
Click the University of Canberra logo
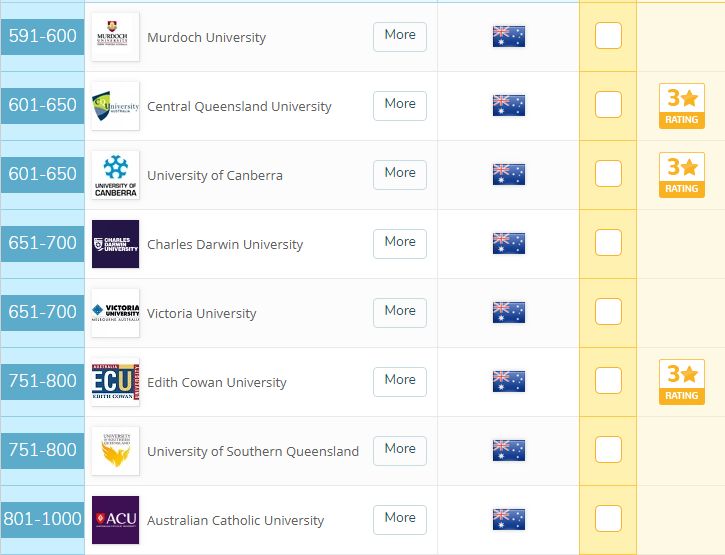pyautogui.click(x=115, y=175)
